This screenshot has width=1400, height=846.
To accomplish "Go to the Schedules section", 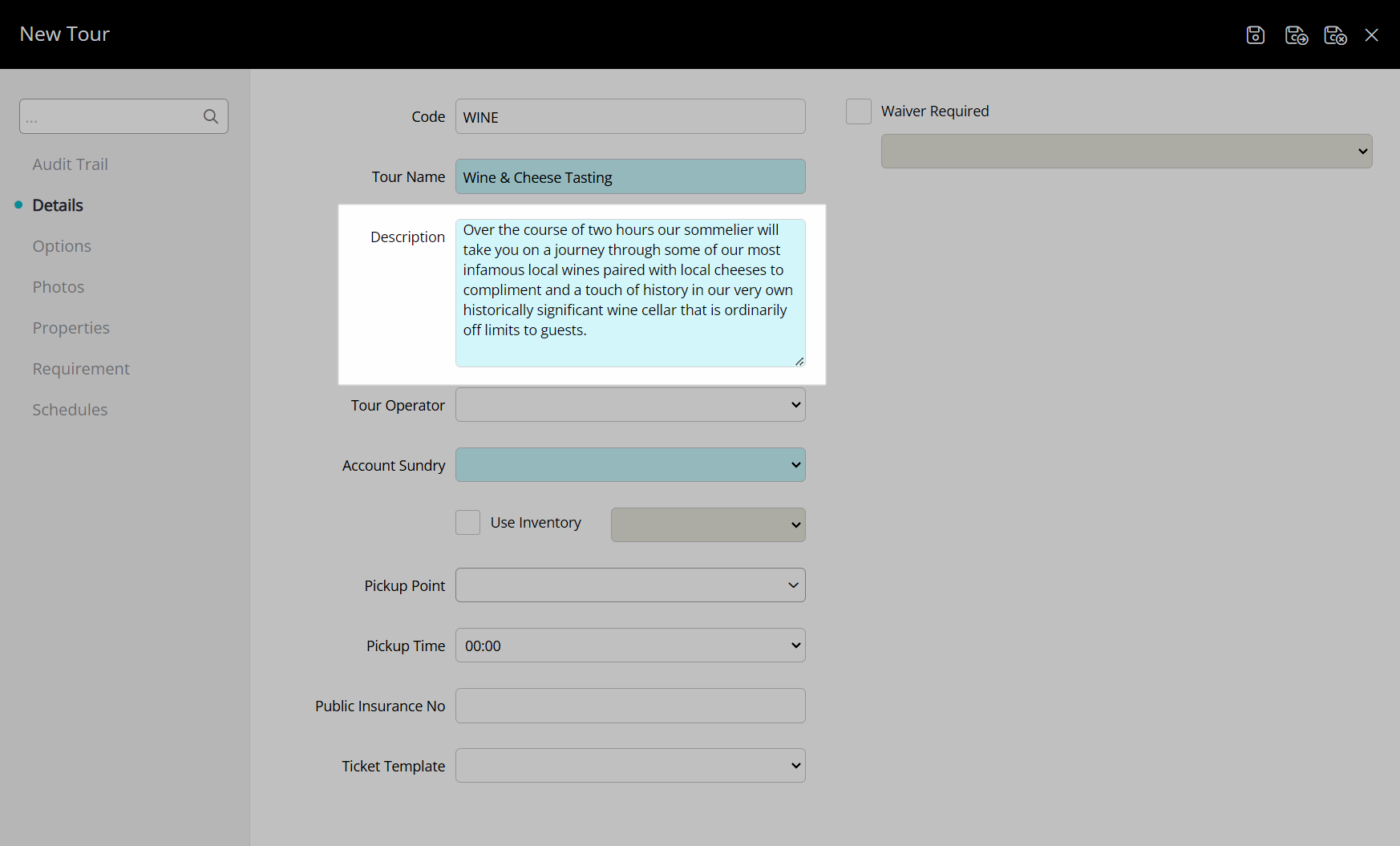I will (x=70, y=409).
